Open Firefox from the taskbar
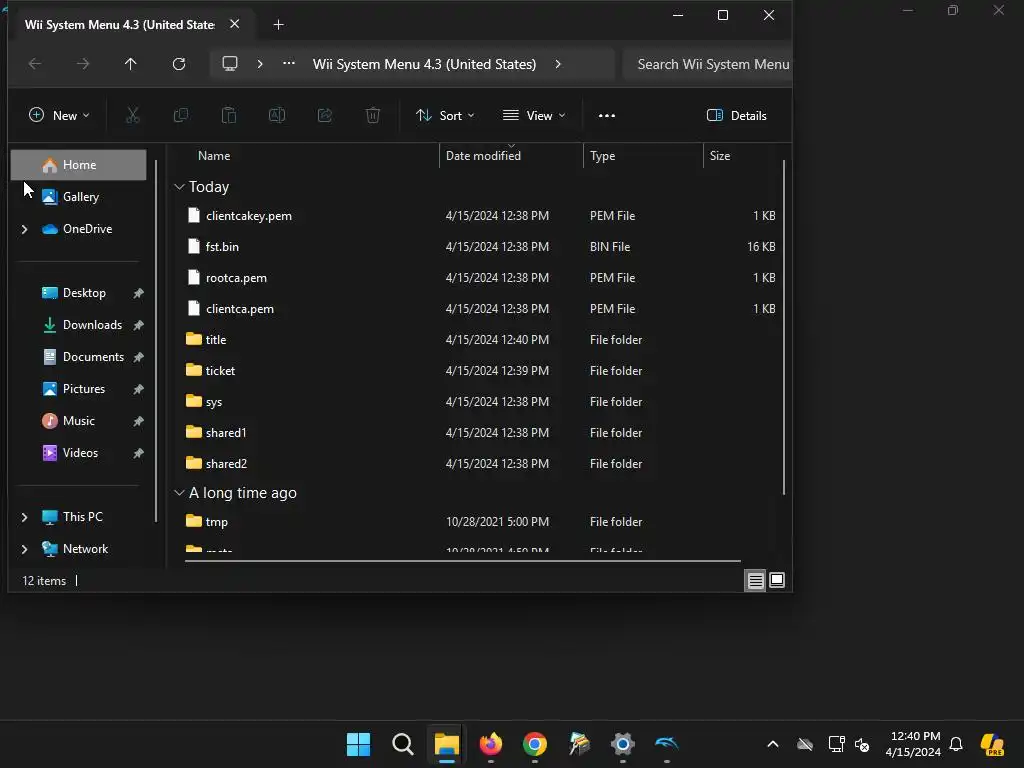This screenshot has width=1024, height=768. (490, 744)
